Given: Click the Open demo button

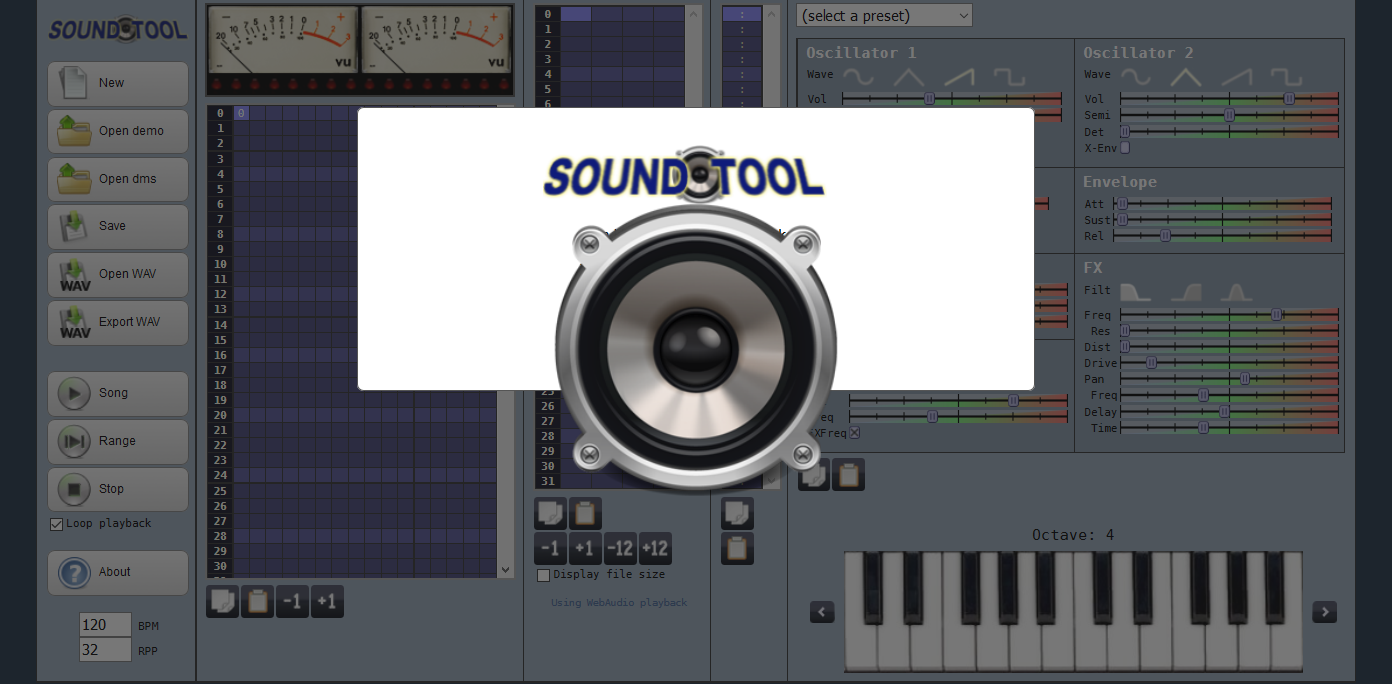Looking at the screenshot, I should [x=118, y=131].
